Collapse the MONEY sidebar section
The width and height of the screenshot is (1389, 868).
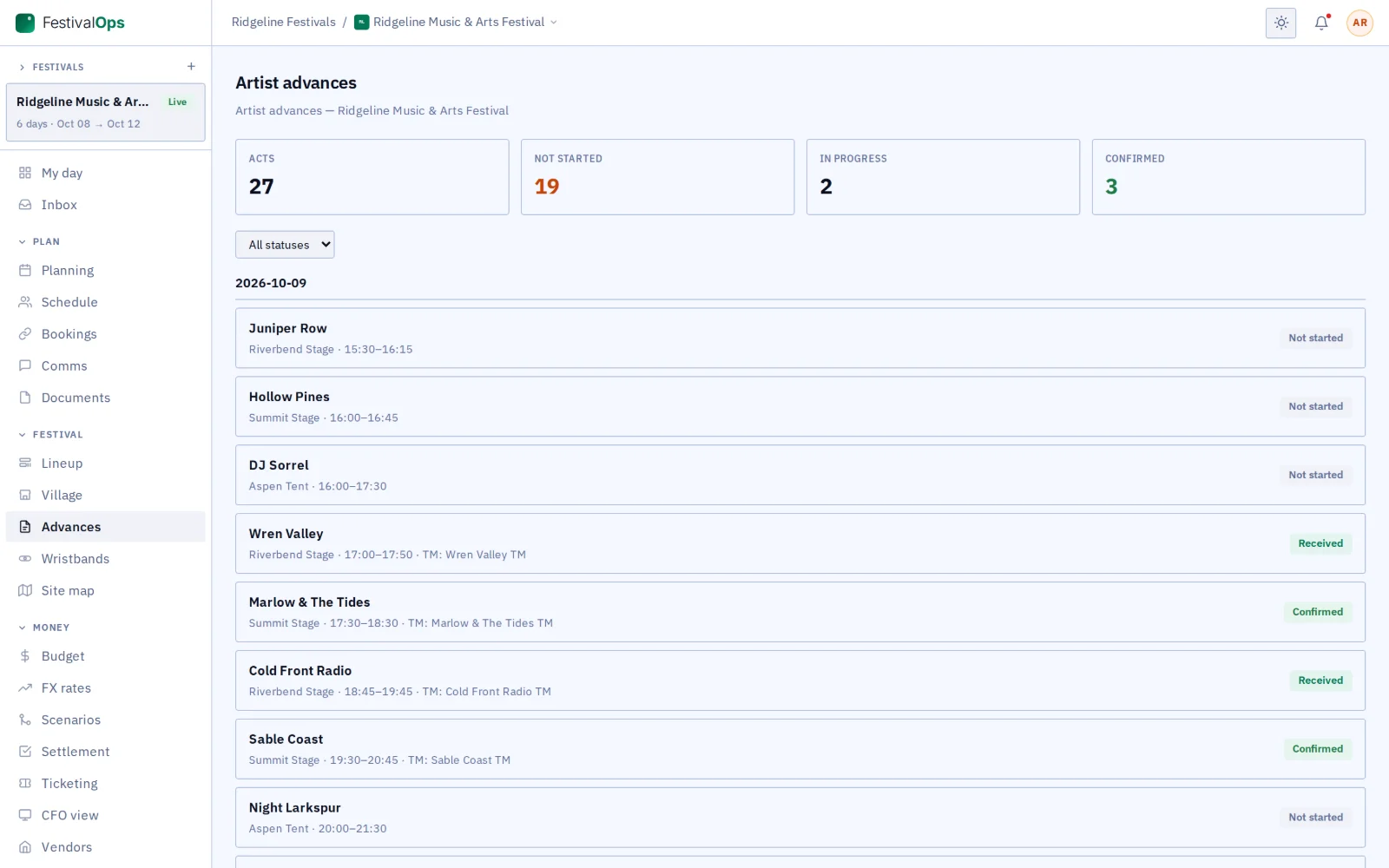click(x=43, y=627)
